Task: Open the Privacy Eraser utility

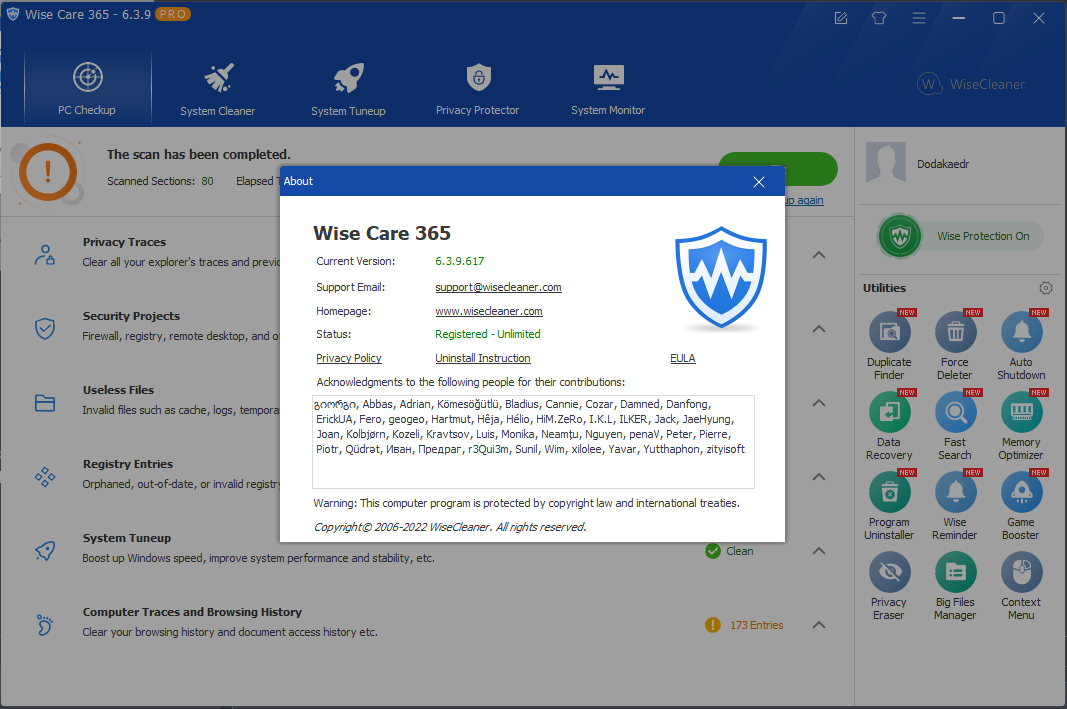Action: pos(889,586)
